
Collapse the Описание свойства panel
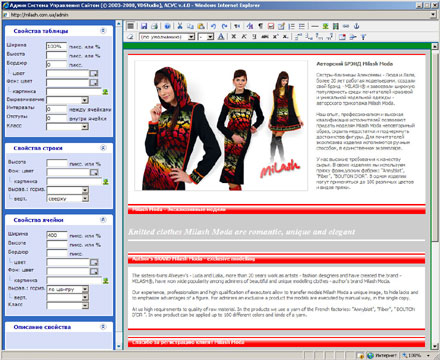click(x=103, y=327)
